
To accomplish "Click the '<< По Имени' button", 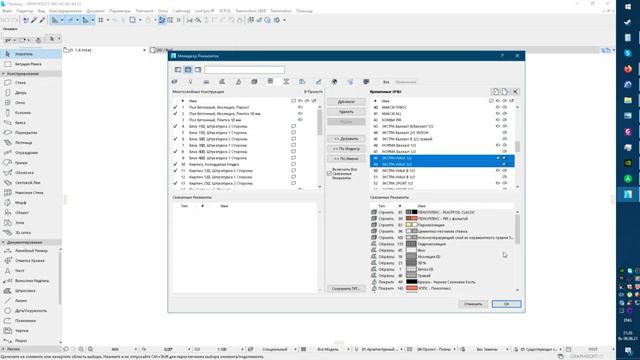I will click(346, 159).
